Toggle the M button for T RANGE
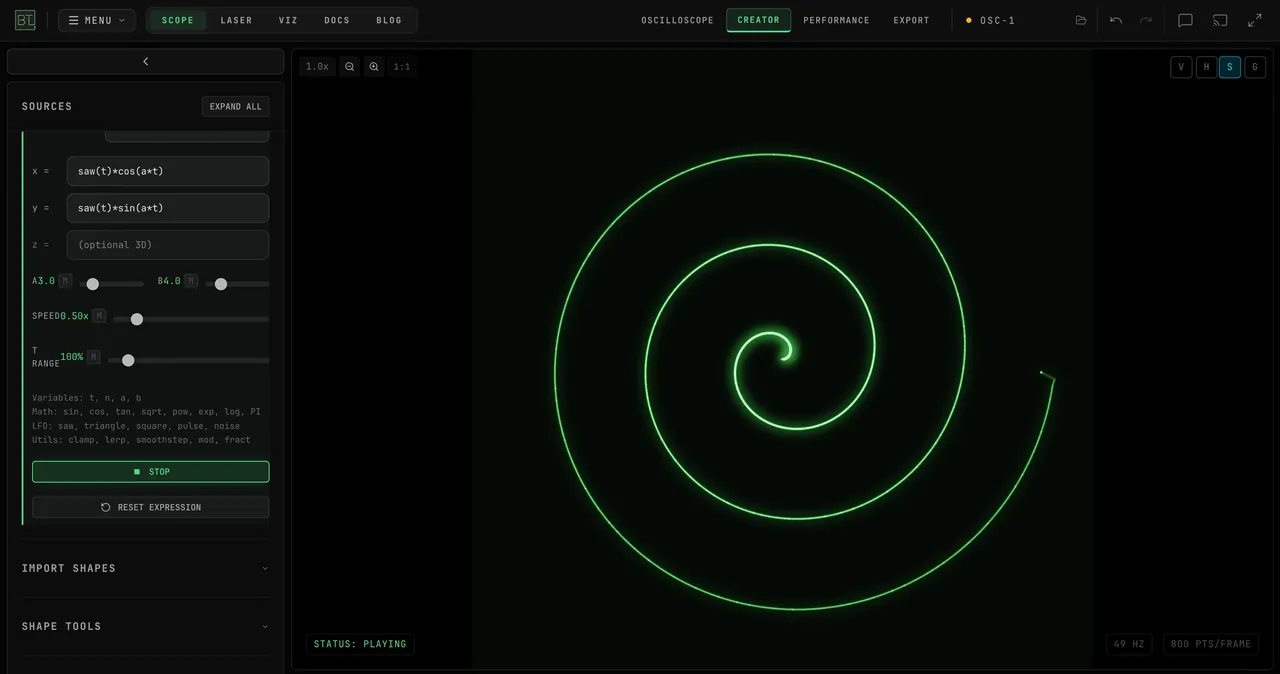The width and height of the screenshot is (1280, 674). coord(93,357)
